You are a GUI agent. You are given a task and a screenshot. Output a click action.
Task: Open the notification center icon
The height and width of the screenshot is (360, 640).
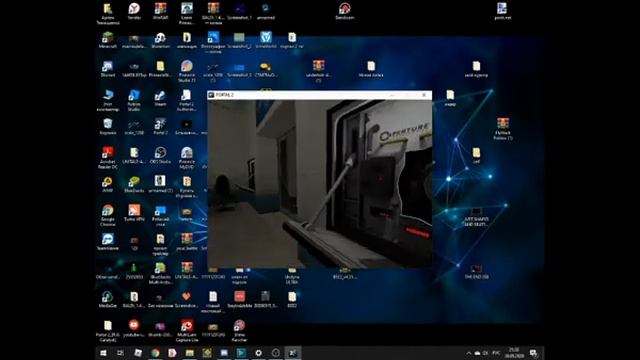(533, 353)
